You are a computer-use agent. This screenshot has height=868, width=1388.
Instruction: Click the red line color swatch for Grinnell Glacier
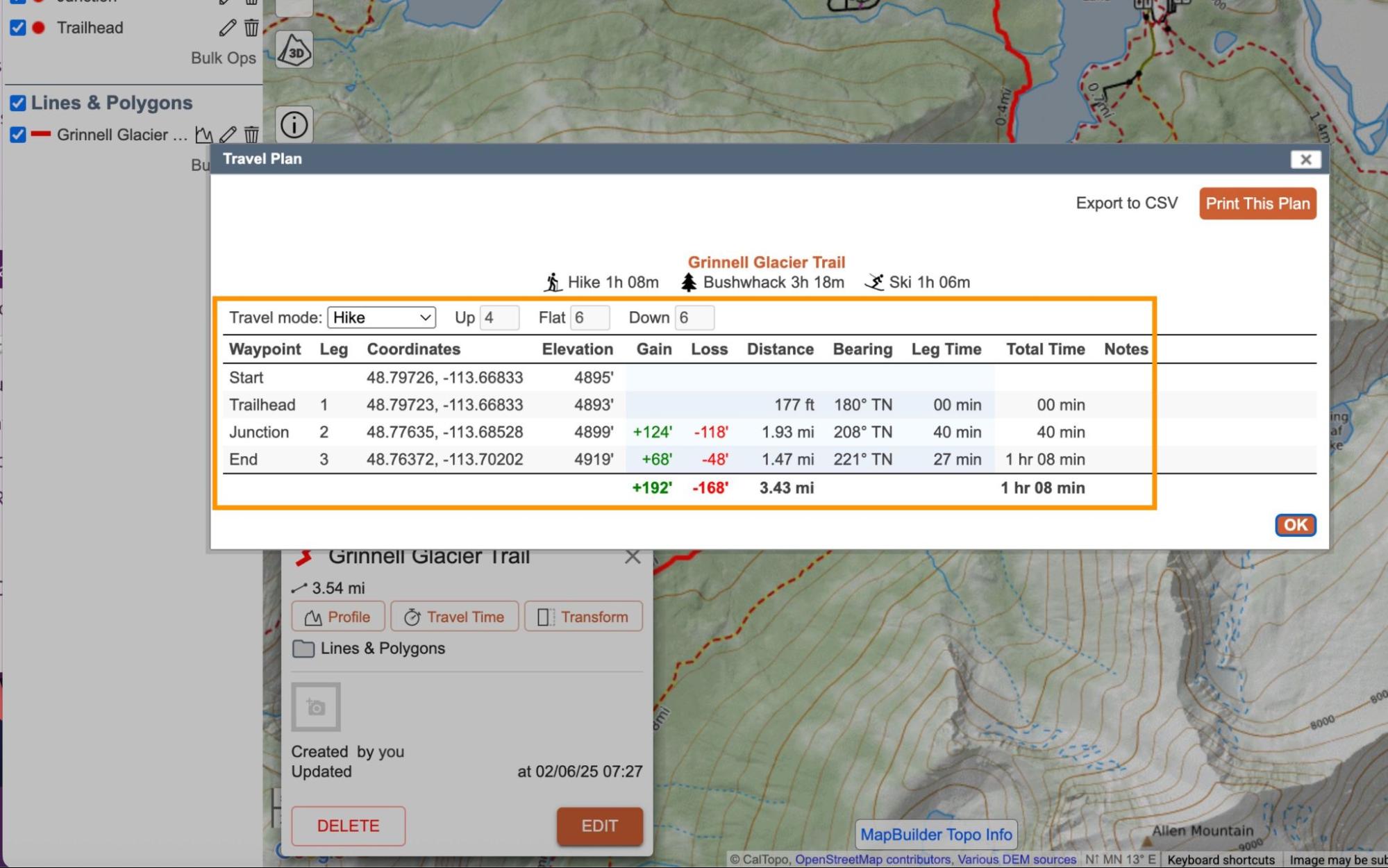coord(41,134)
